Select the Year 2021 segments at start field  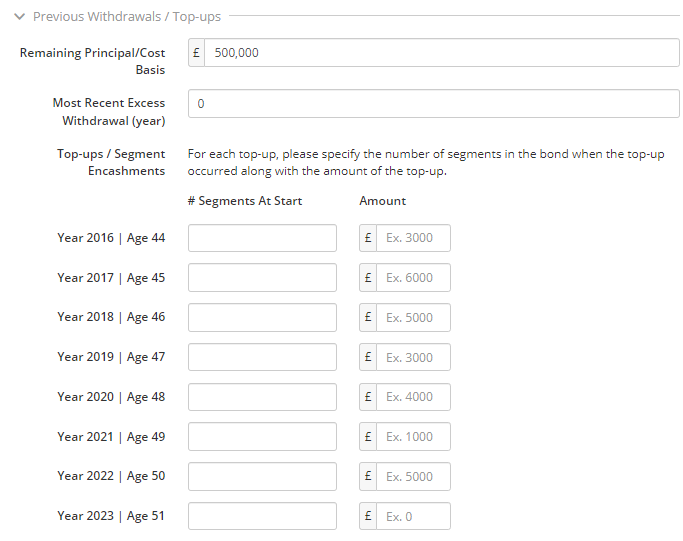262,436
